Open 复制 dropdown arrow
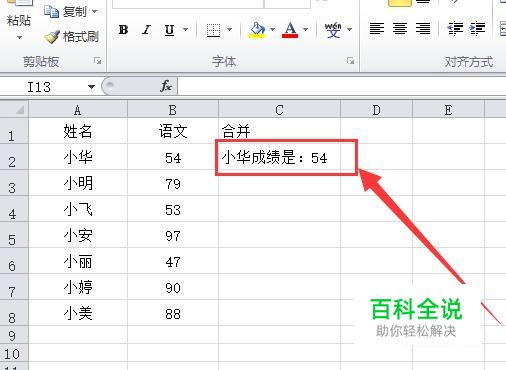 point(95,12)
